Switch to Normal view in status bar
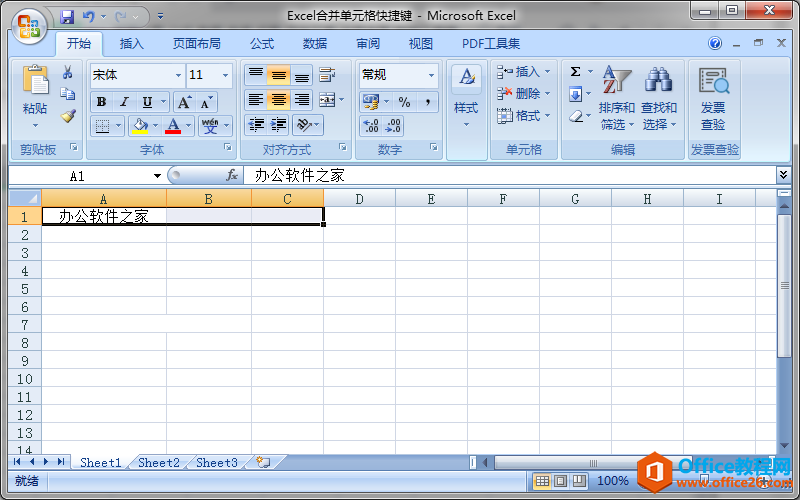The height and width of the screenshot is (500, 800). [x=542, y=481]
